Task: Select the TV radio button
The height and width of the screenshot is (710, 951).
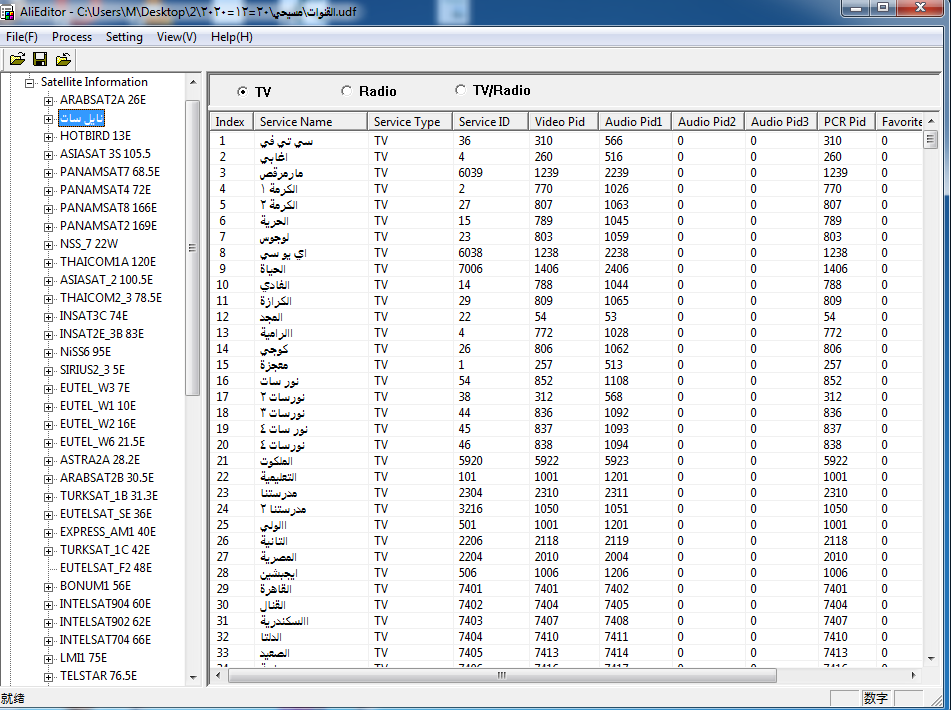Action: pos(243,92)
